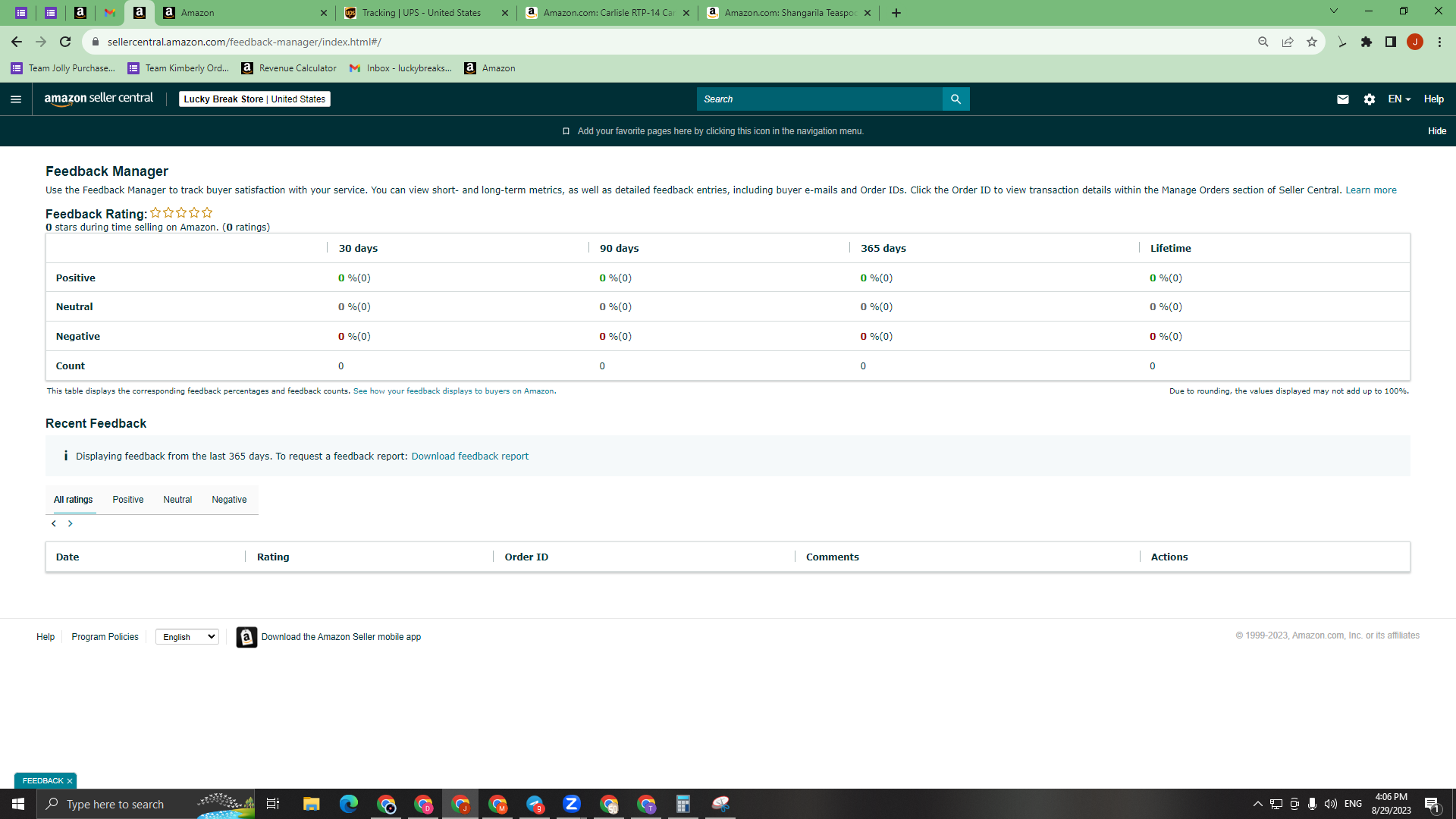The height and width of the screenshot is (819, 1456).
Task: Open the Calculator app in the taskbar
Action: click(x=683, y=804)
